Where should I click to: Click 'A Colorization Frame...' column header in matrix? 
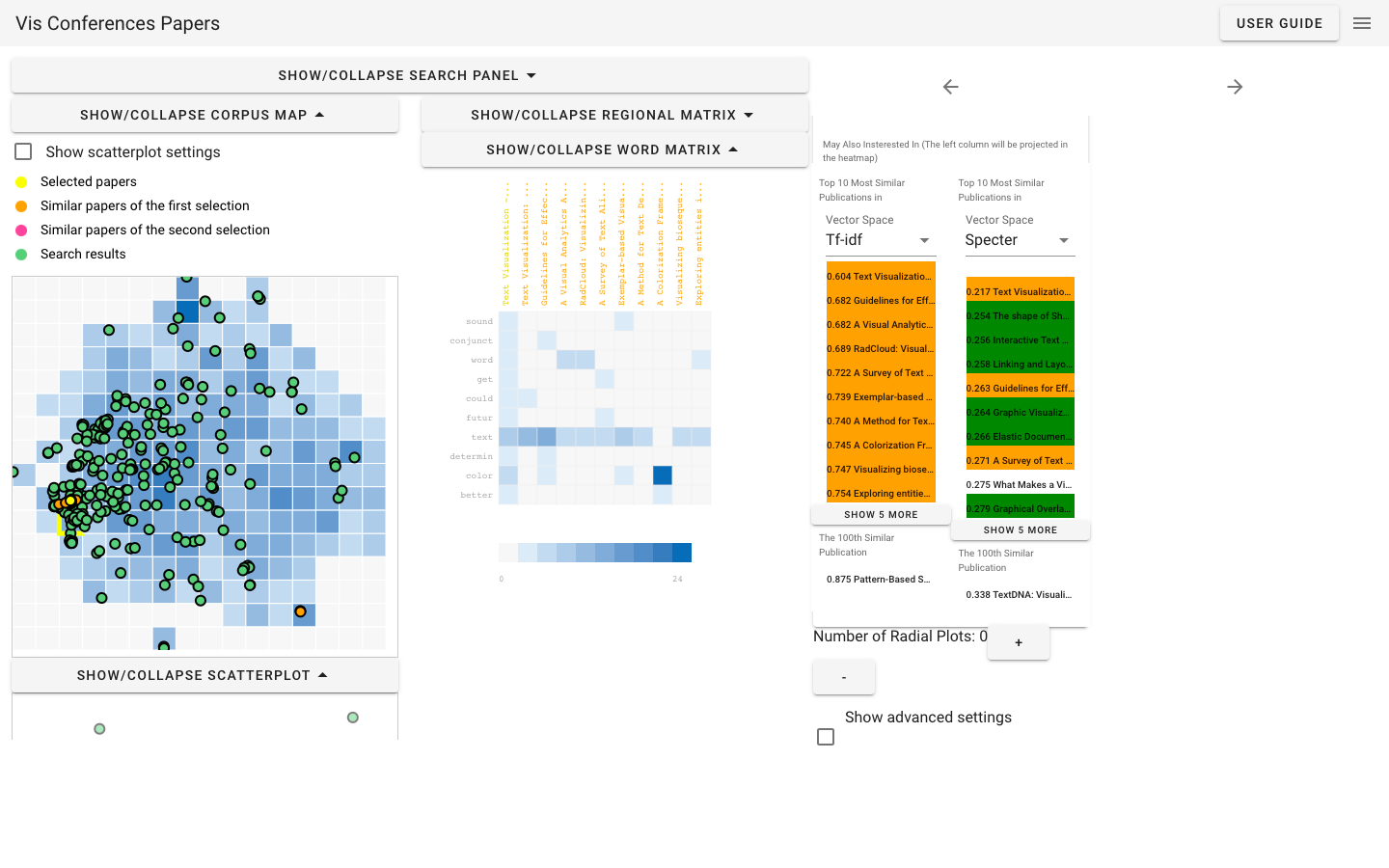pos(661,244)
